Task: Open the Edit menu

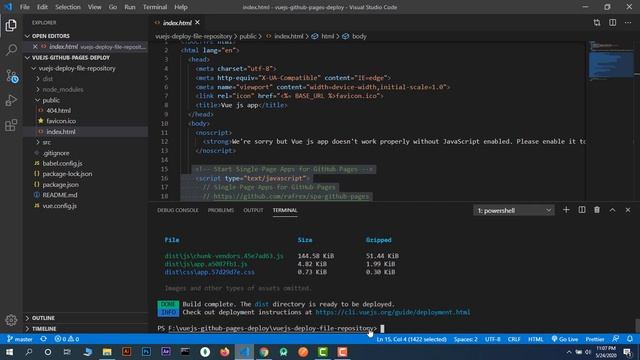Action: click(x=42, y=7)
